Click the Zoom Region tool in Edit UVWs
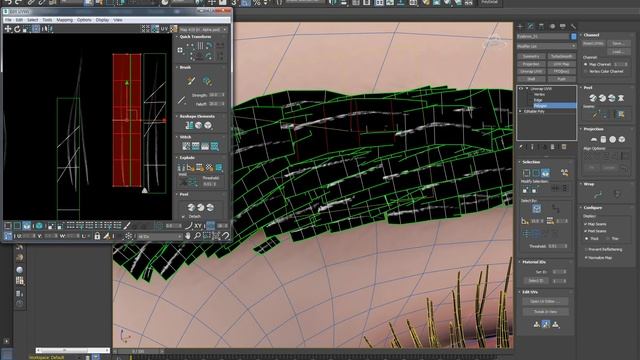 (207, 236)
